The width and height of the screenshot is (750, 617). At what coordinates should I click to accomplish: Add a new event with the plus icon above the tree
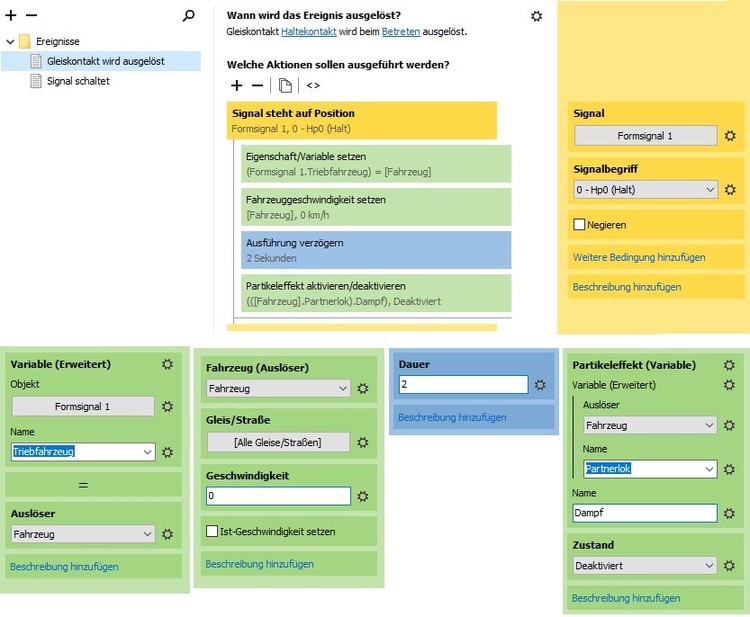(12, 16)
